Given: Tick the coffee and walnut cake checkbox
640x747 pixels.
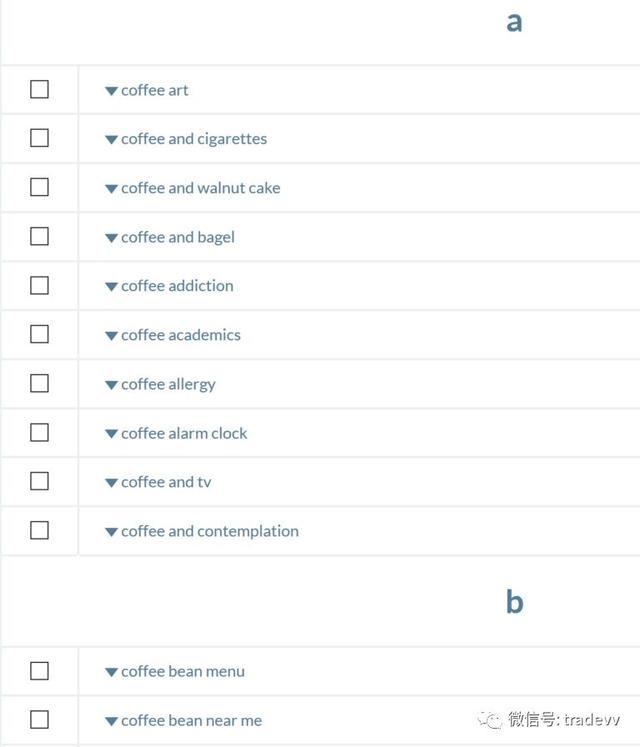Looking at the screenshot, I should 39,187.
